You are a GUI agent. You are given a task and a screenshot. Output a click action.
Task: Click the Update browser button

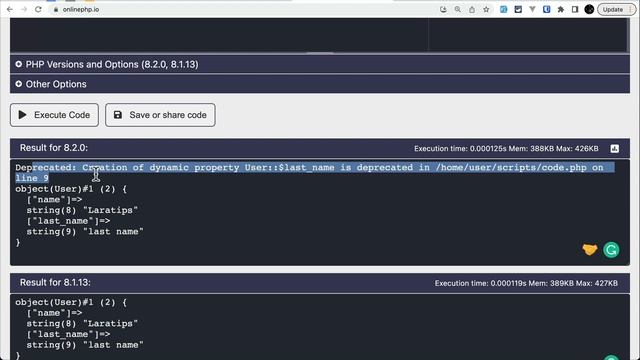(617, 9)
